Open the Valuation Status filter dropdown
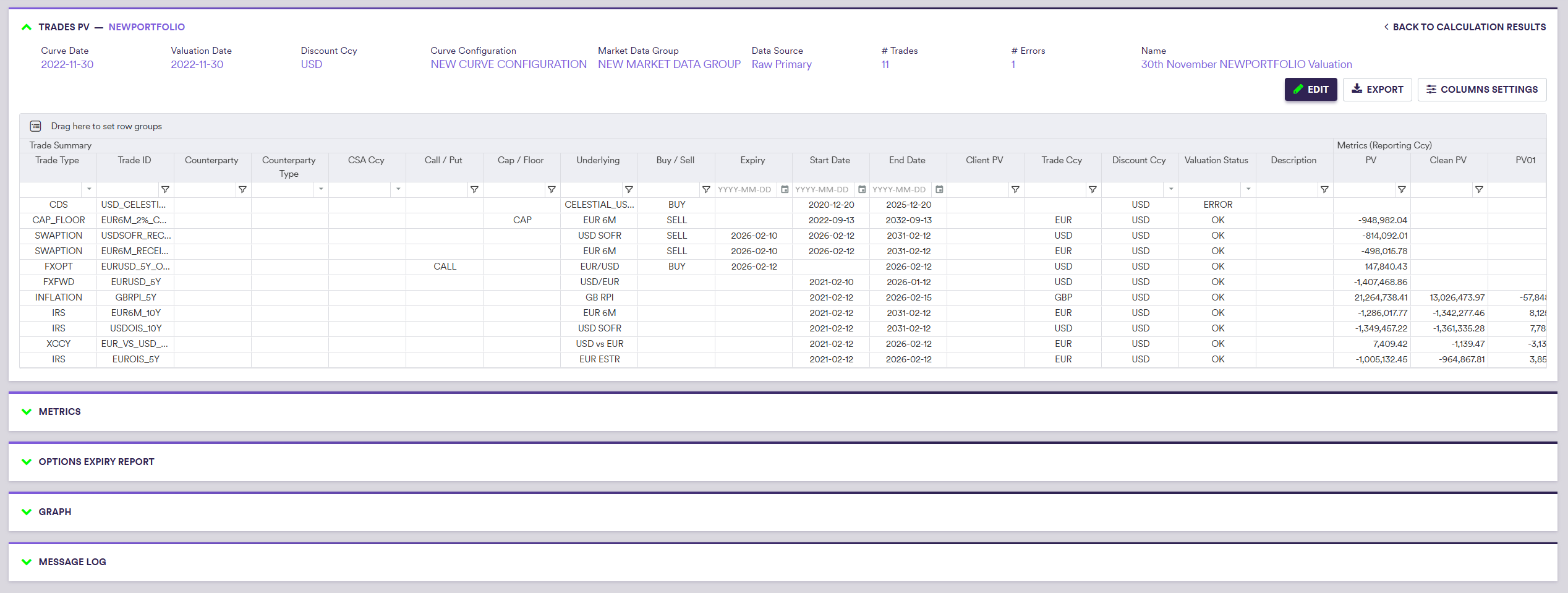The width and height of the screenshot is (1568, 593). [1248, 189]
